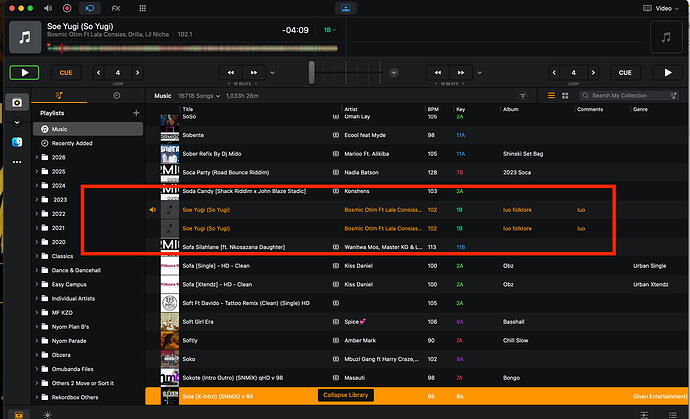Click the Collapse Library button
The height and width of the screenshot is (419, 690).
[345, 395]
